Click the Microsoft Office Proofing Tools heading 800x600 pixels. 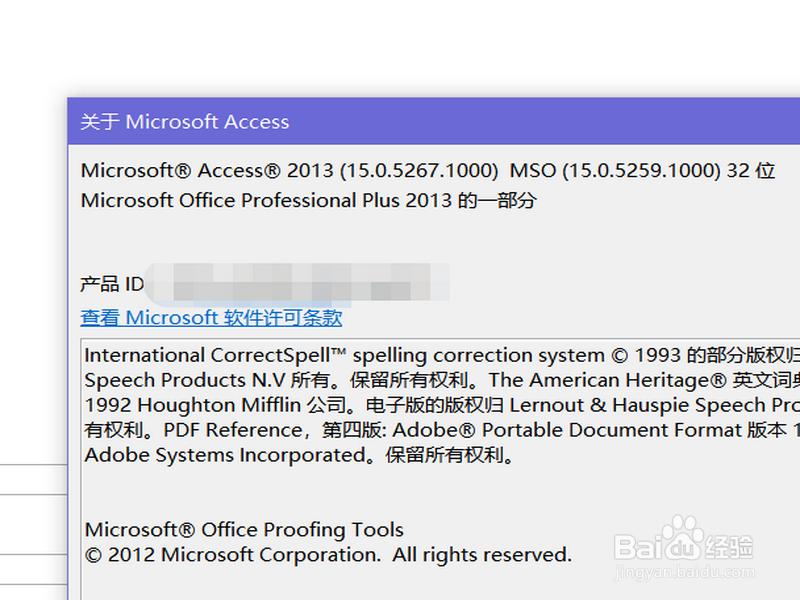[244, 530]
